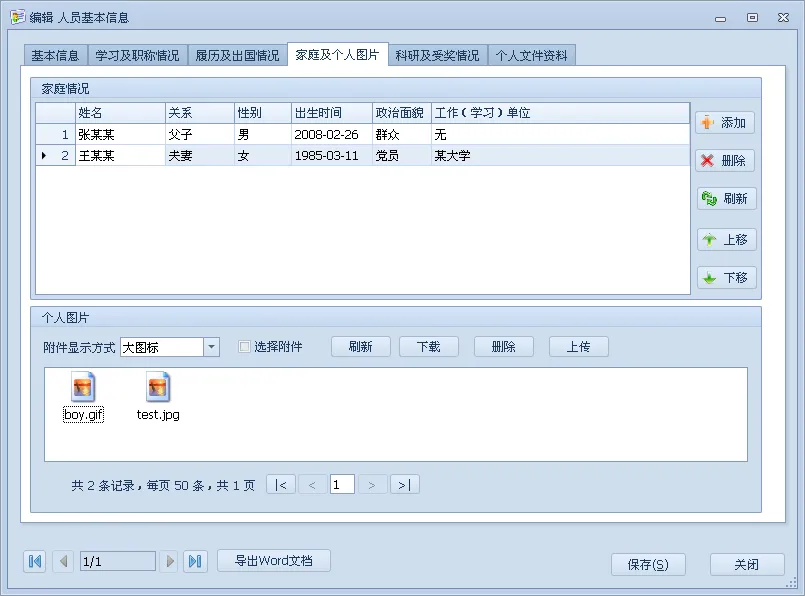Click the attachment page number input field

(x=342, y=485)
